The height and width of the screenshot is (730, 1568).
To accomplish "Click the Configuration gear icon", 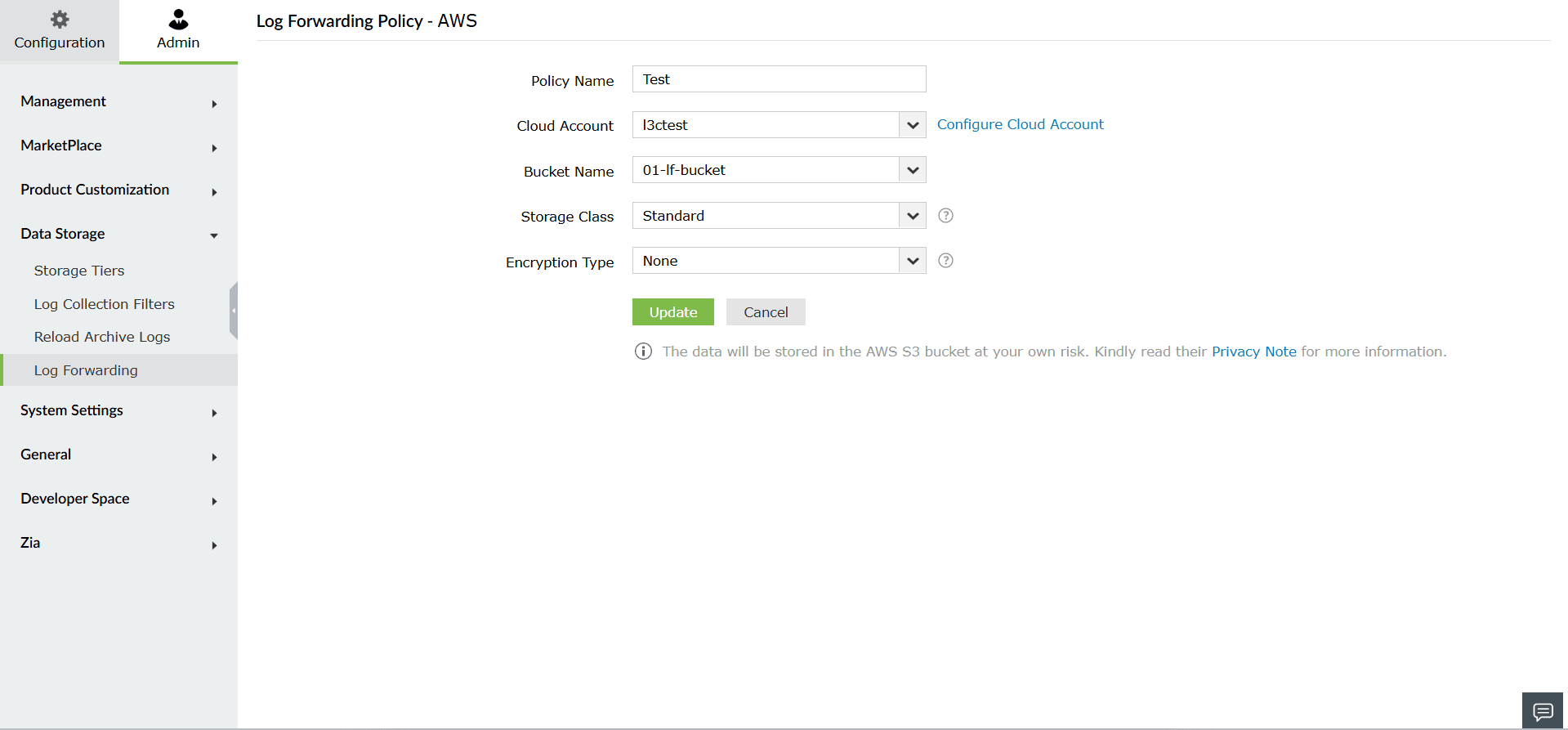I will [x=60, y=19].
